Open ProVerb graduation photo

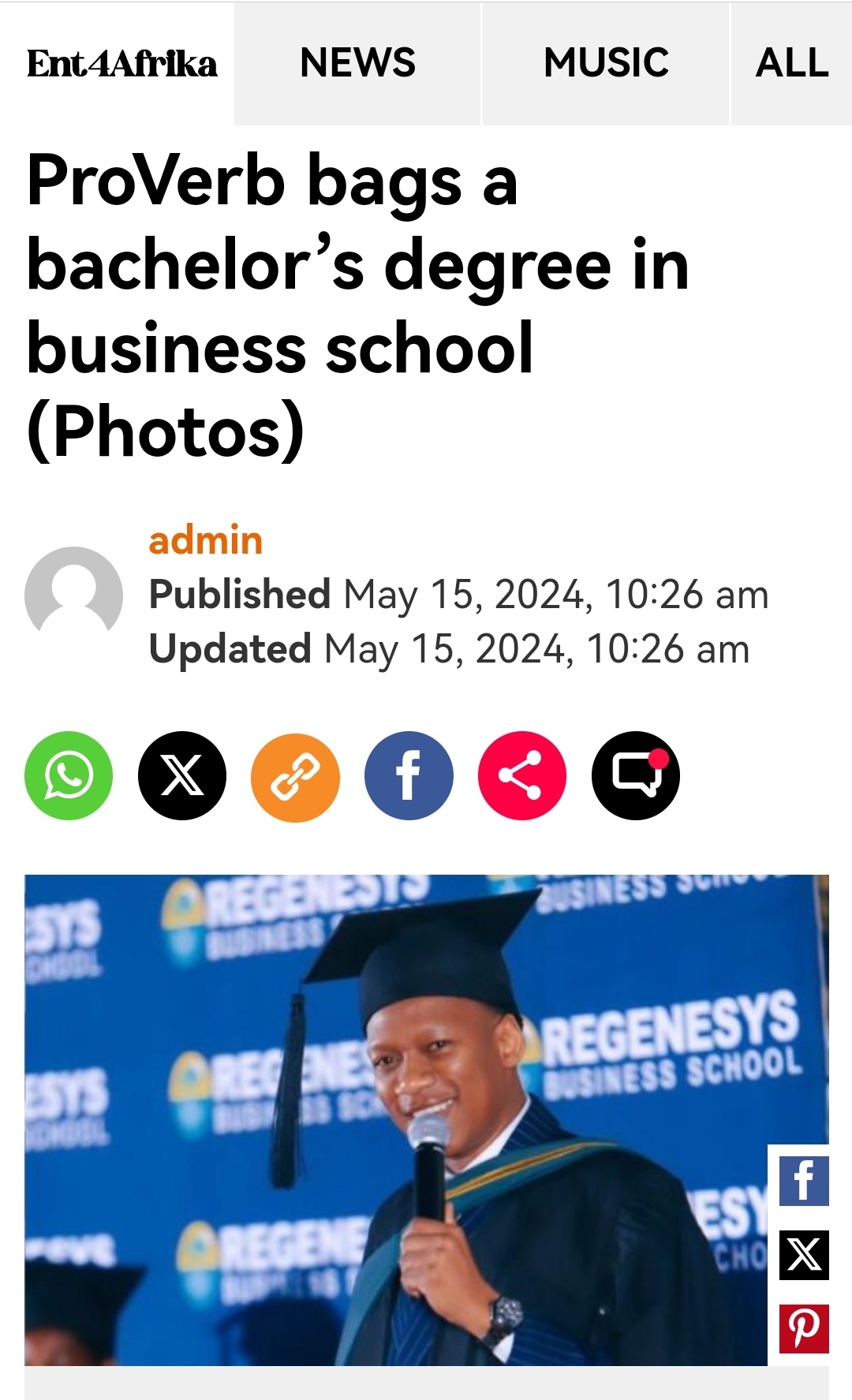pos(394,1120)
